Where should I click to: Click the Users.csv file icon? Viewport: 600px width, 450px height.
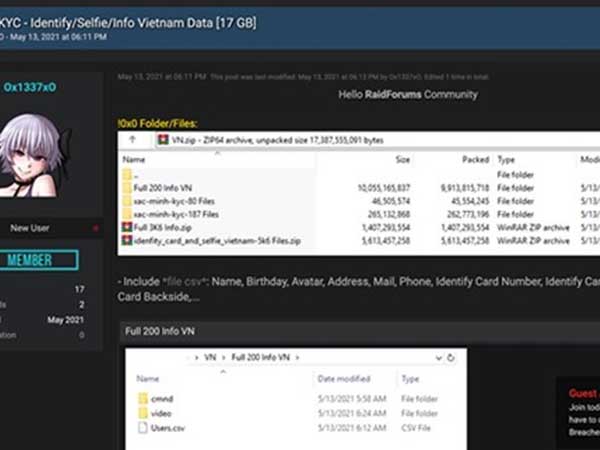coord(143,428)
